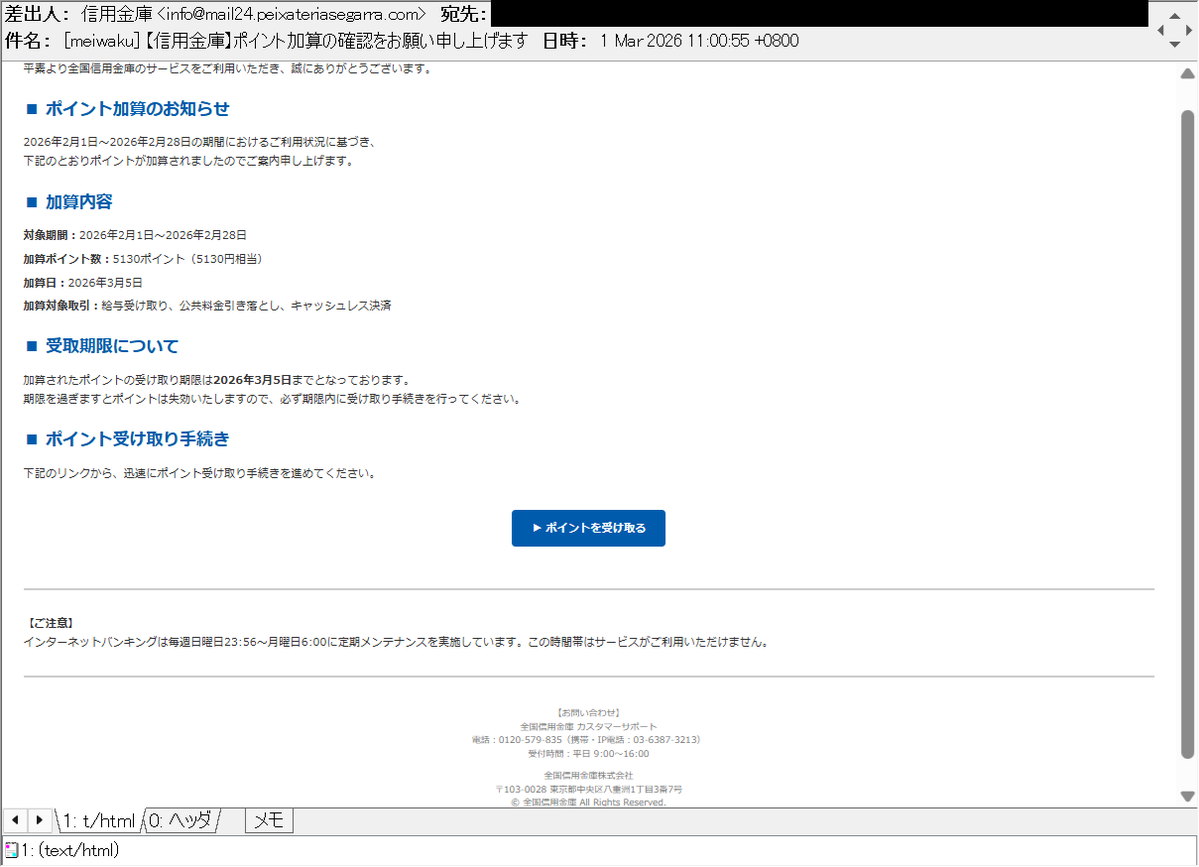Viewport: 1199px width, 867px height.
Task: Click the left arrow beside the bottom tabs
Action: click(x=14, y=820)
